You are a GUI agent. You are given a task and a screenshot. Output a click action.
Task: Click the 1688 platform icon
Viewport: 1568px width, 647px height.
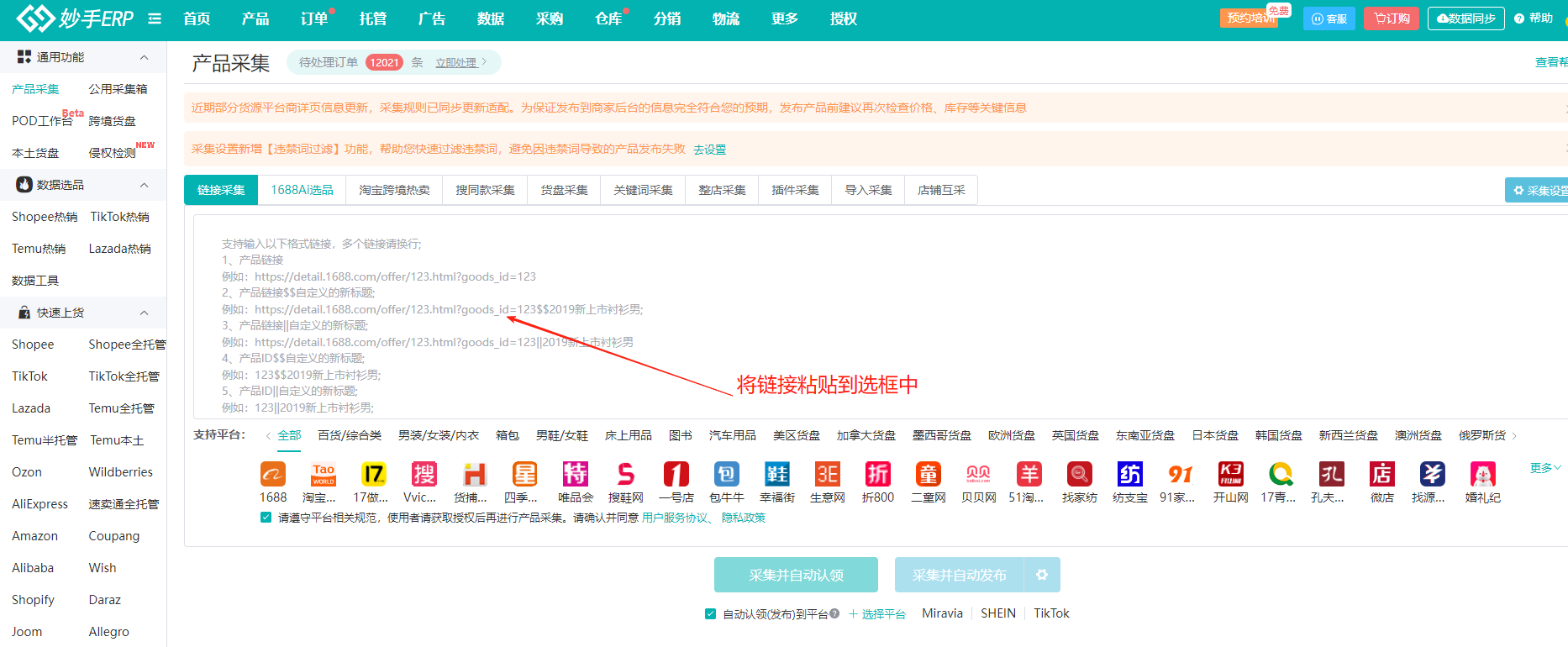point(273,475)
